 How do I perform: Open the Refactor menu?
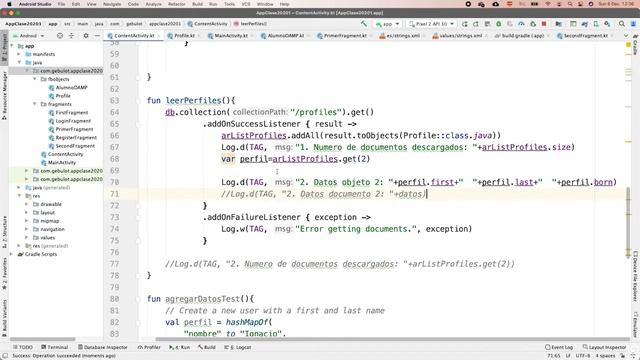click(x=176, y=4)
